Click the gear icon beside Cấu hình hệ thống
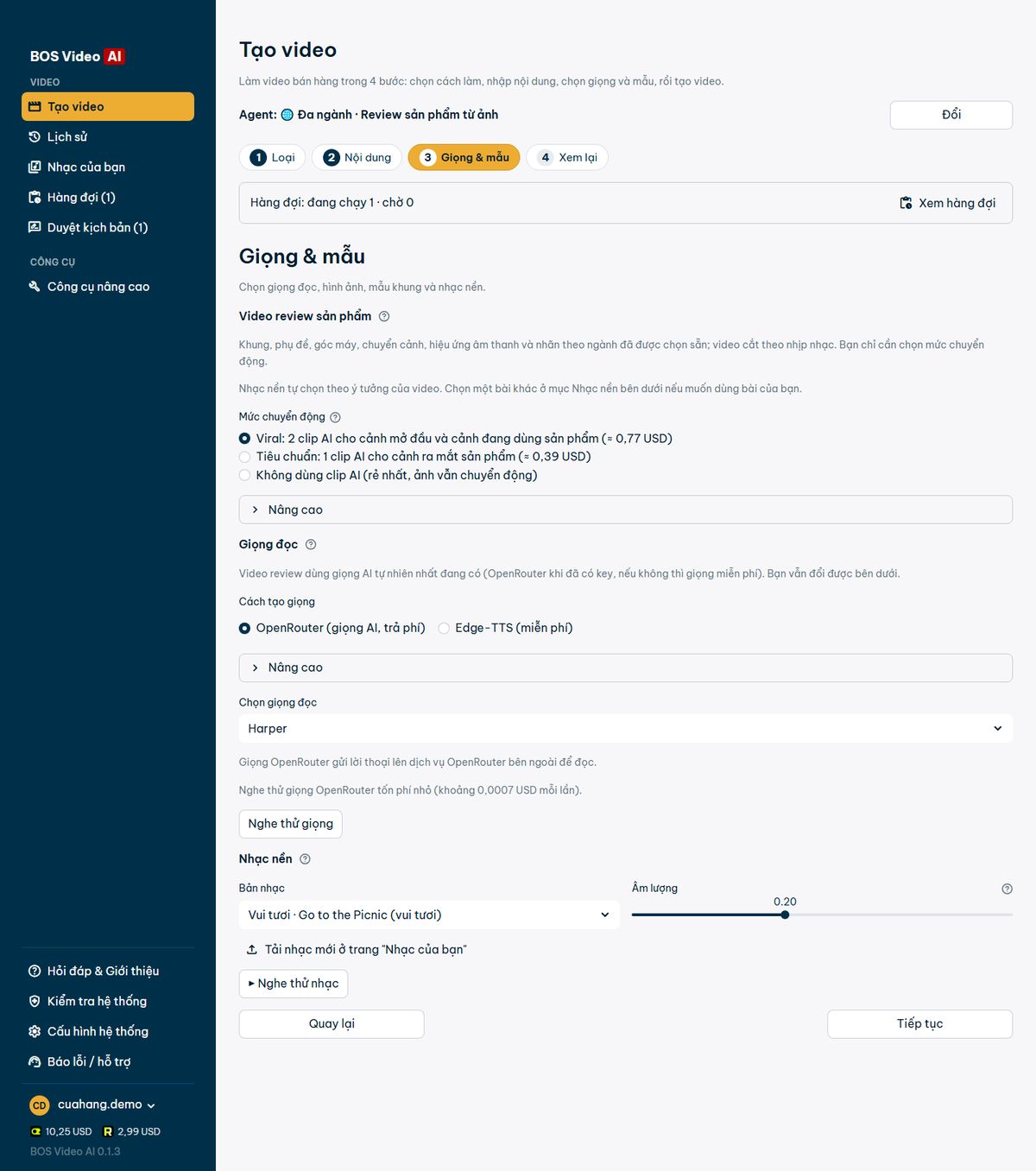 click(35, 1031)
